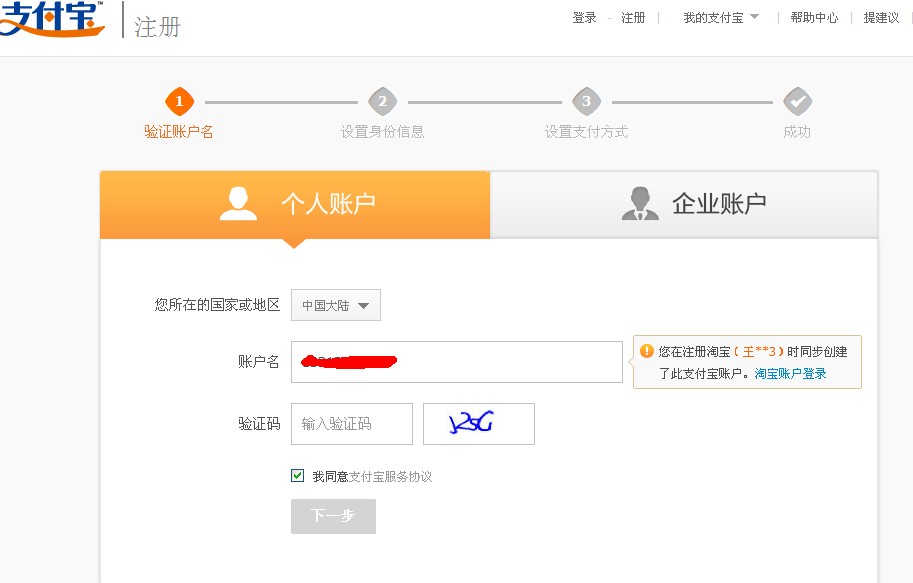913x583 pixels.
Task: Switch to the 个人账户 tab
Action: [295, 205]
